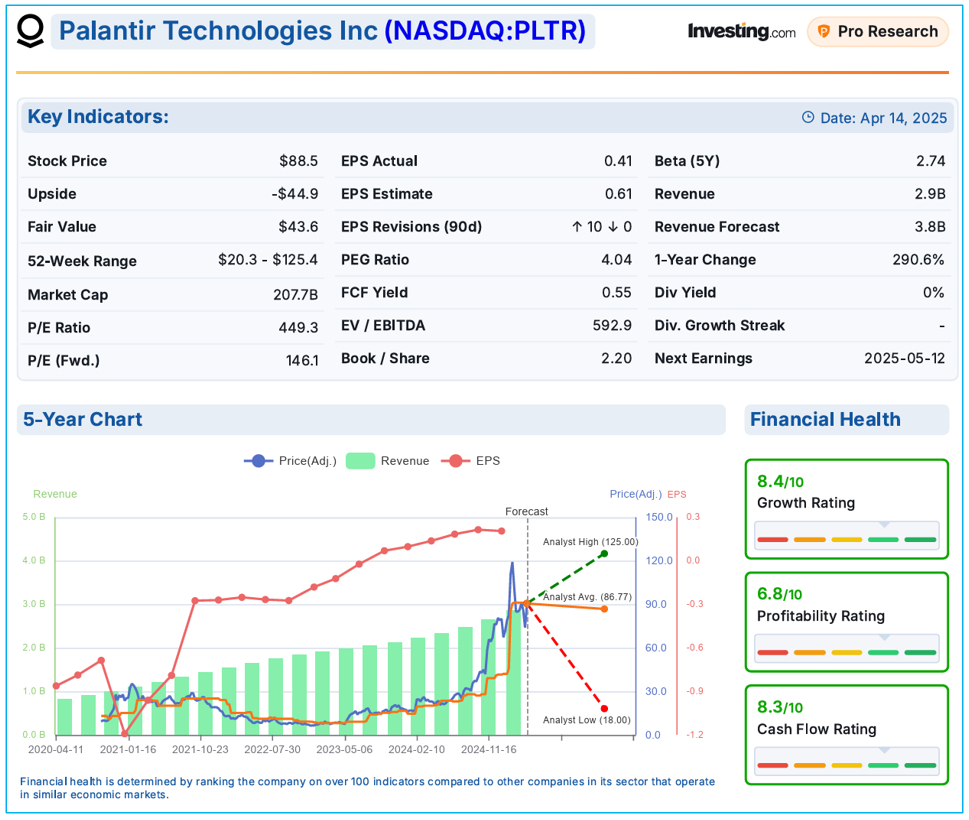Image resolution: width=969 pixels, height=820 pixels.
Task: Click Book / Share value 2.20
Action: click(616, 358)
